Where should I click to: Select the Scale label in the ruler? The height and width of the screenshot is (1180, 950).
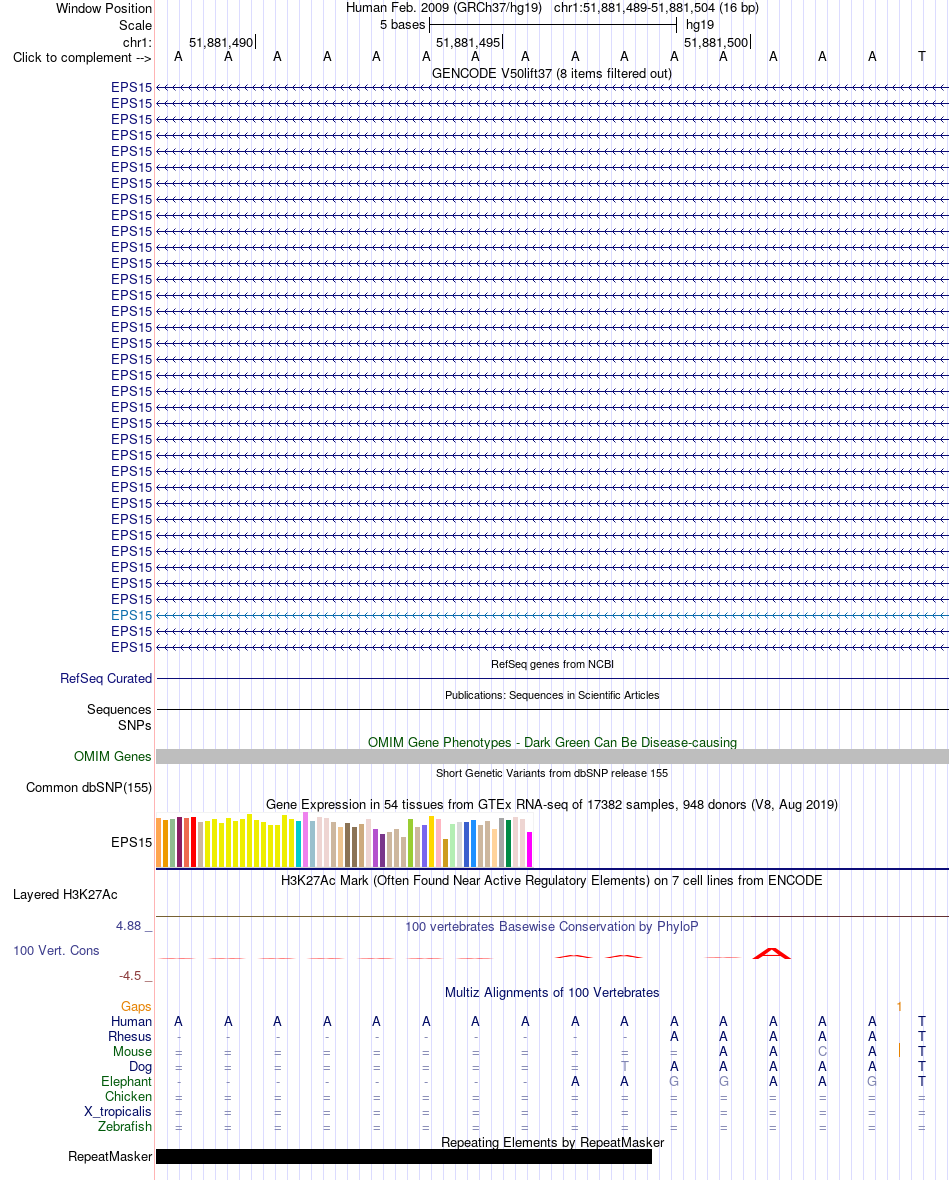pyautogui.click(x=135, y=25)
